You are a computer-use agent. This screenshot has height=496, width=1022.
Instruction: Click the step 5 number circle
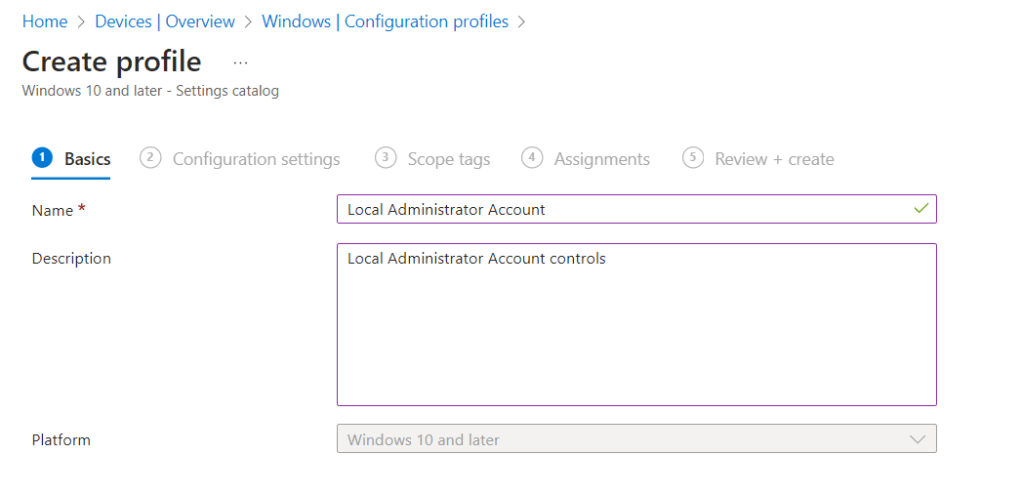click(x=692, y=158)
